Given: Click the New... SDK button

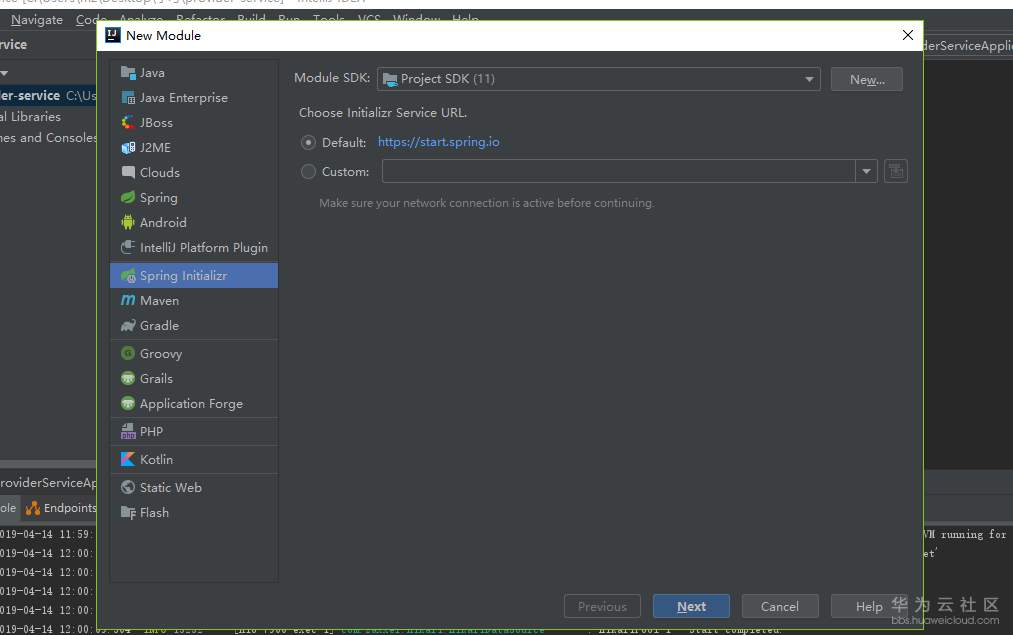Looking at the screenshot, I should click(867, 79).
